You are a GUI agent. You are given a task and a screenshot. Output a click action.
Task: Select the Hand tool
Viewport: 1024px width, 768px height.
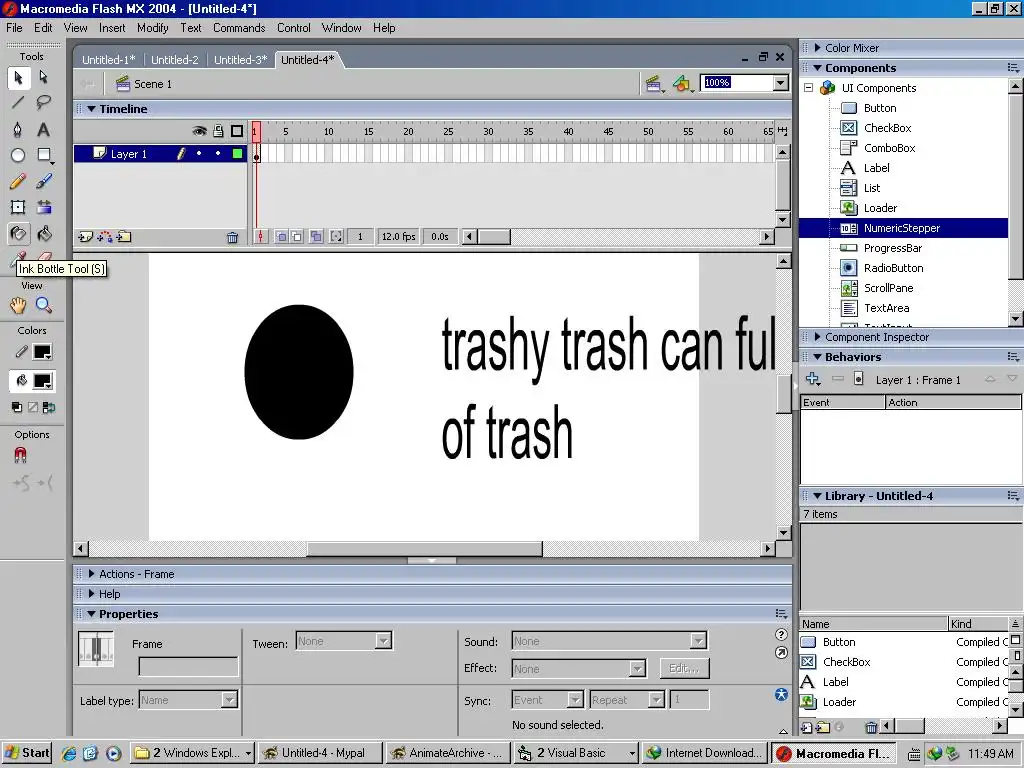tap(18, 305)
